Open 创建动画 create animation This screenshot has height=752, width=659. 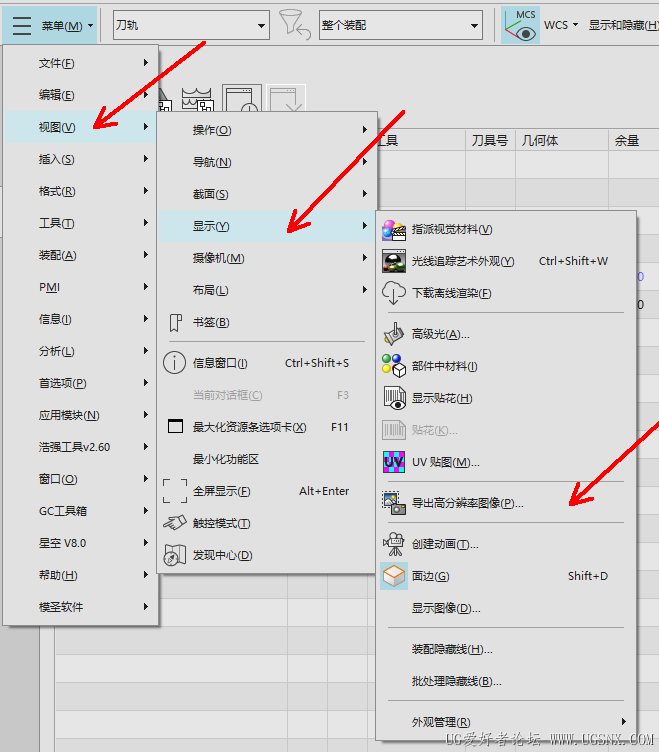point(506,544)
